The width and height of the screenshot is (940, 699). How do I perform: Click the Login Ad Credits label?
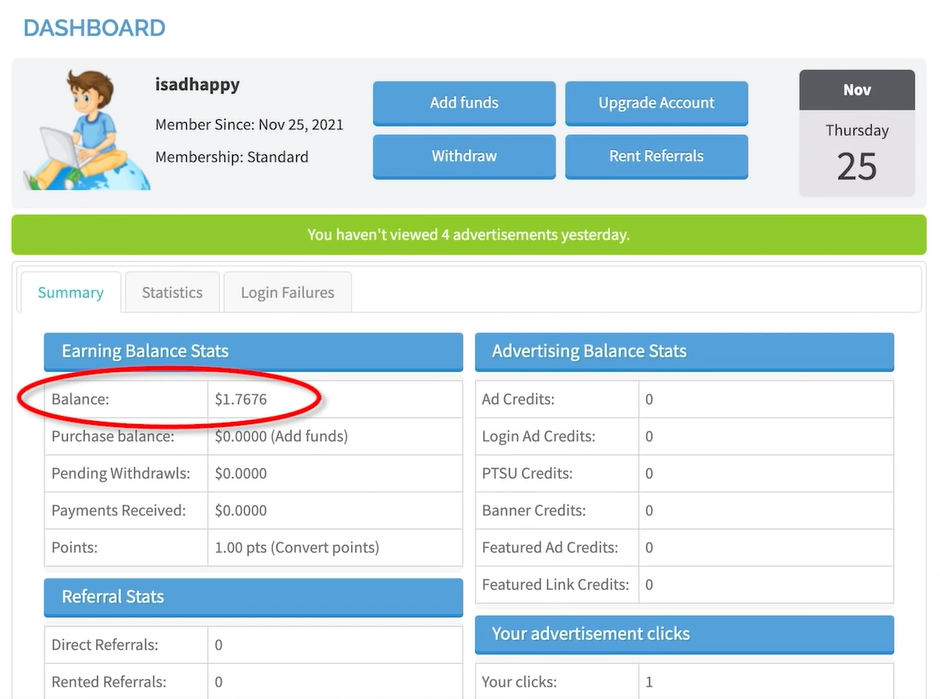[x=538, y=436]
